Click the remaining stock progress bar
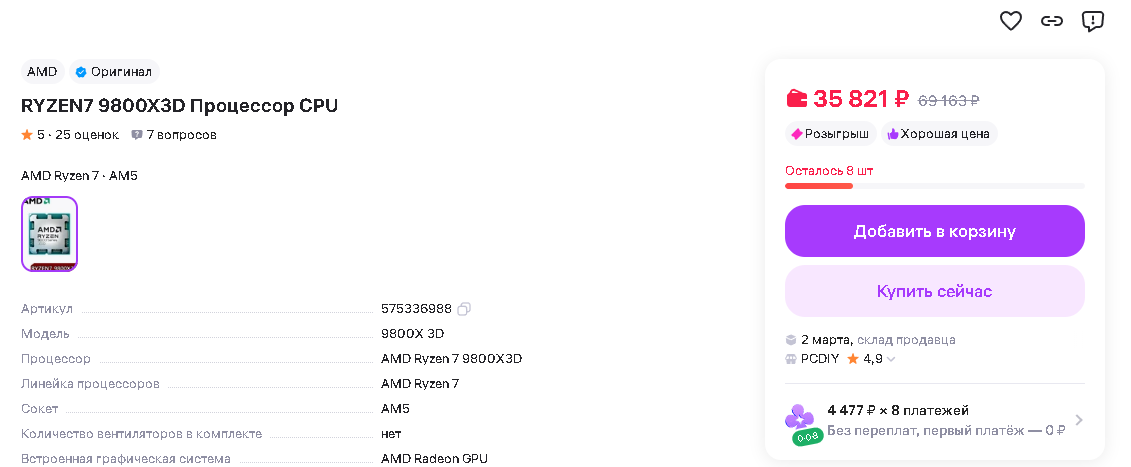 point(935,186)
